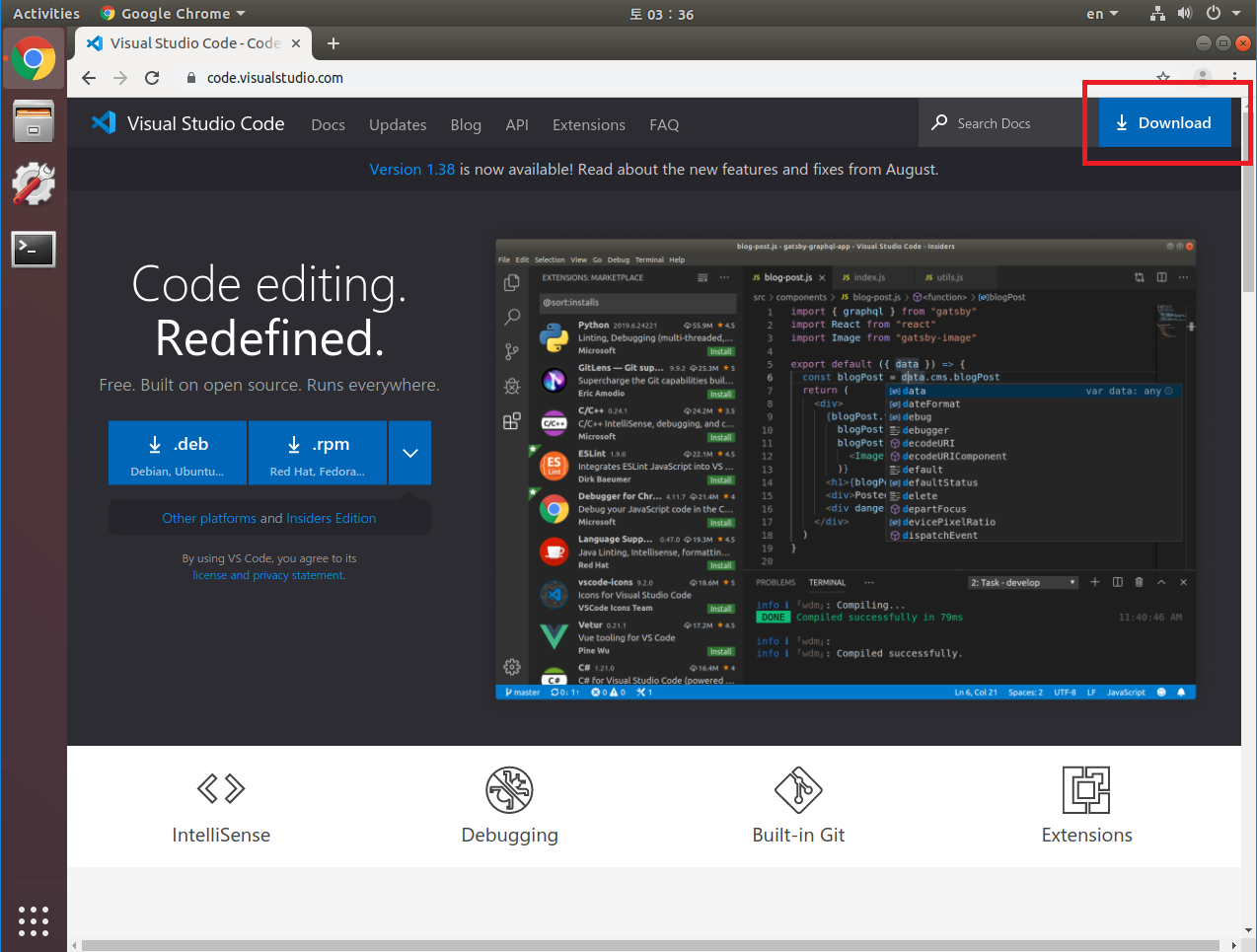Screen dimensions: 1257x952
Task: Select the Visual Studio Code browser tab
Action: coord(193,43)
